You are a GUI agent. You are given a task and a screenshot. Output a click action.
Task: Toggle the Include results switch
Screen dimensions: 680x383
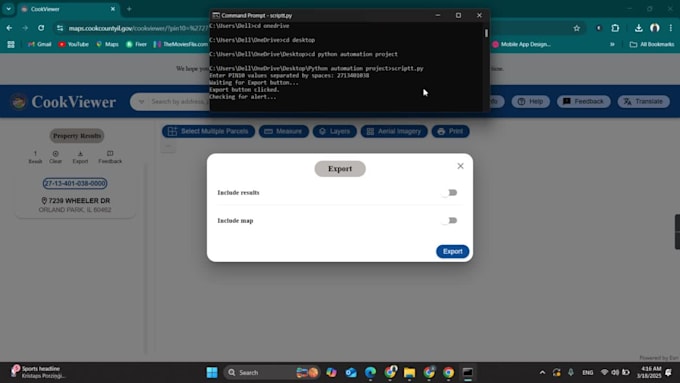(449, 193)
